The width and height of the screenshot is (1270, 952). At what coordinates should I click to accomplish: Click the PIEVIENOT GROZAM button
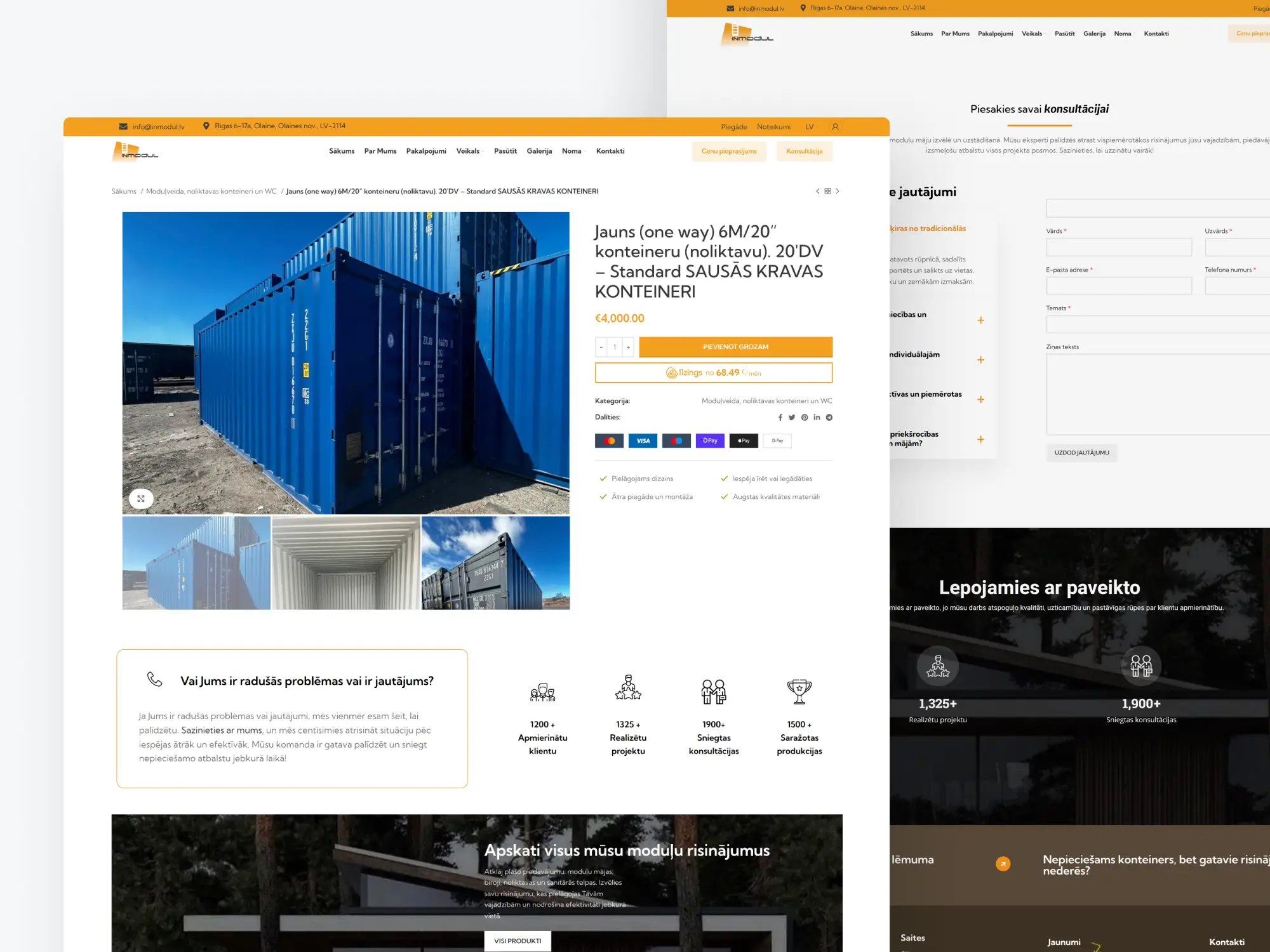pos(735,347)
